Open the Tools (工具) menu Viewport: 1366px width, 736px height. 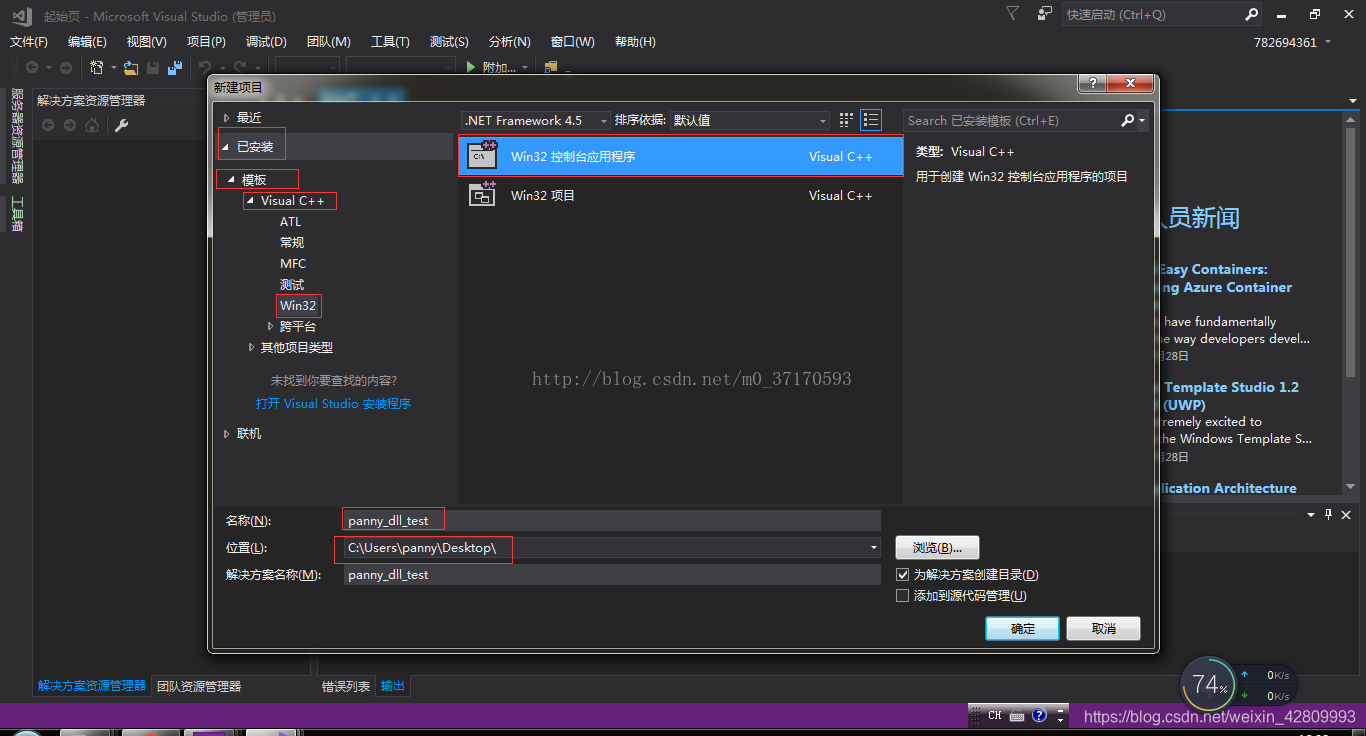(x=390, y=42)
